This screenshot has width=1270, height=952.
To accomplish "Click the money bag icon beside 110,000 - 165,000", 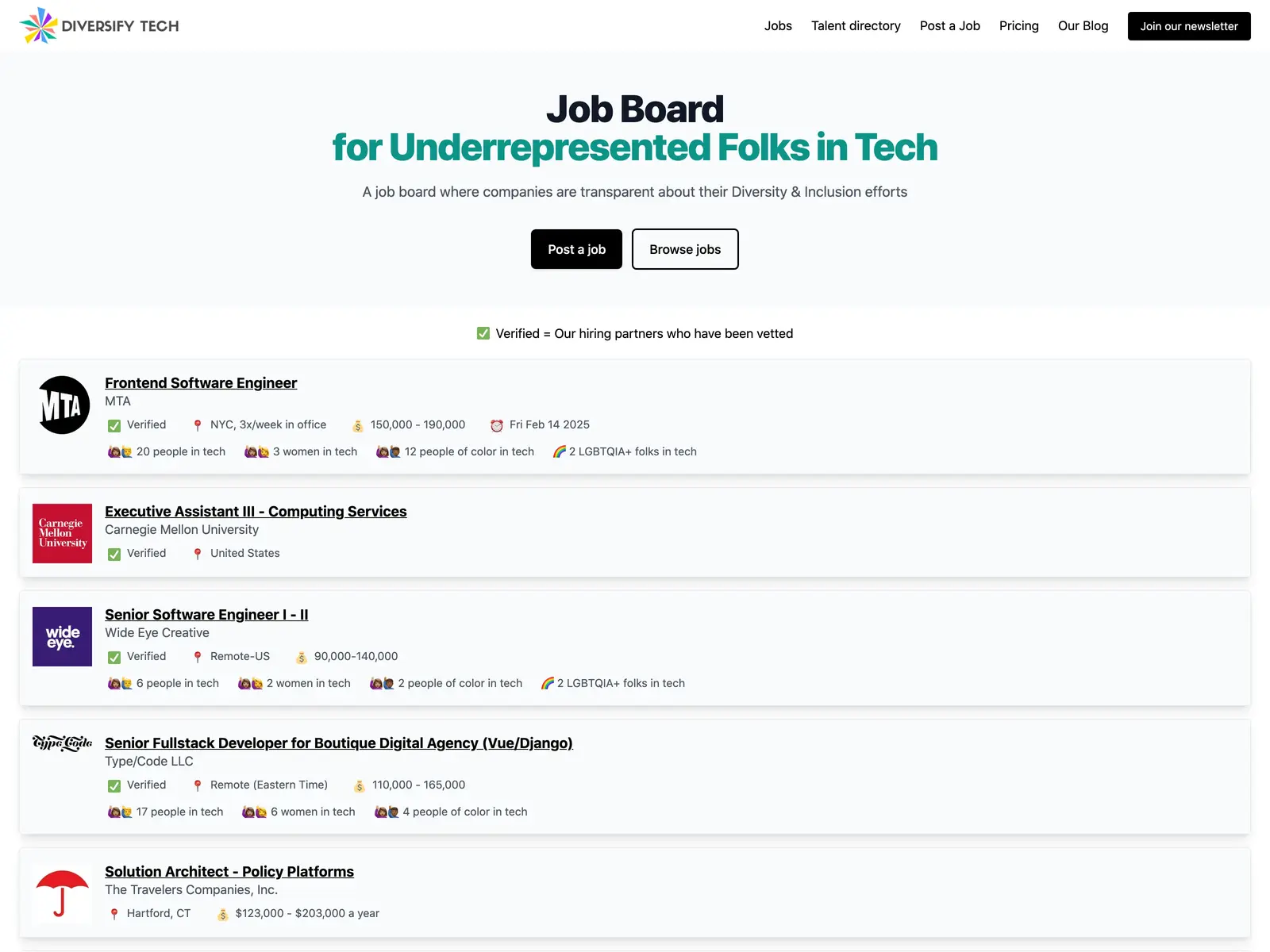I will [360, 785].
